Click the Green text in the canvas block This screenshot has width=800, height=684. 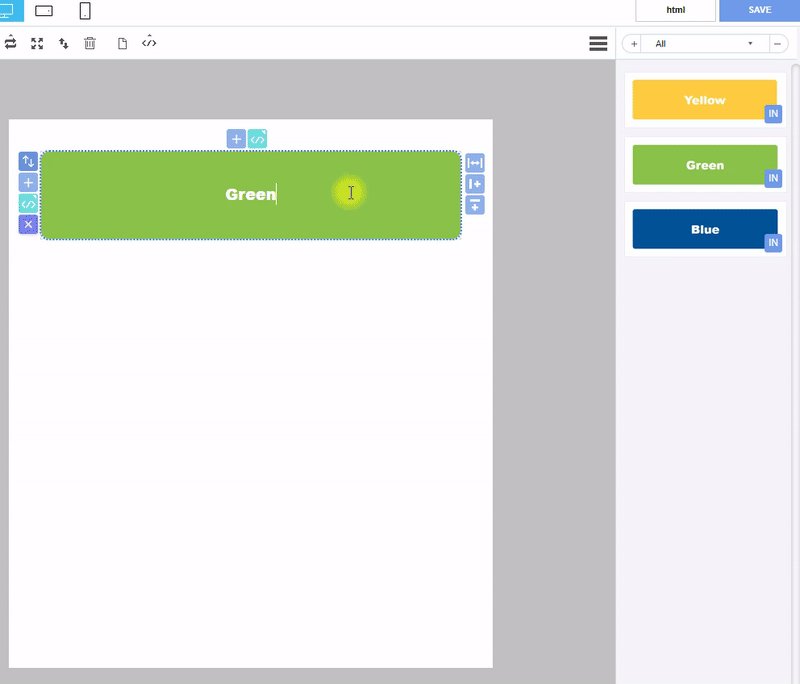[250, 195]
